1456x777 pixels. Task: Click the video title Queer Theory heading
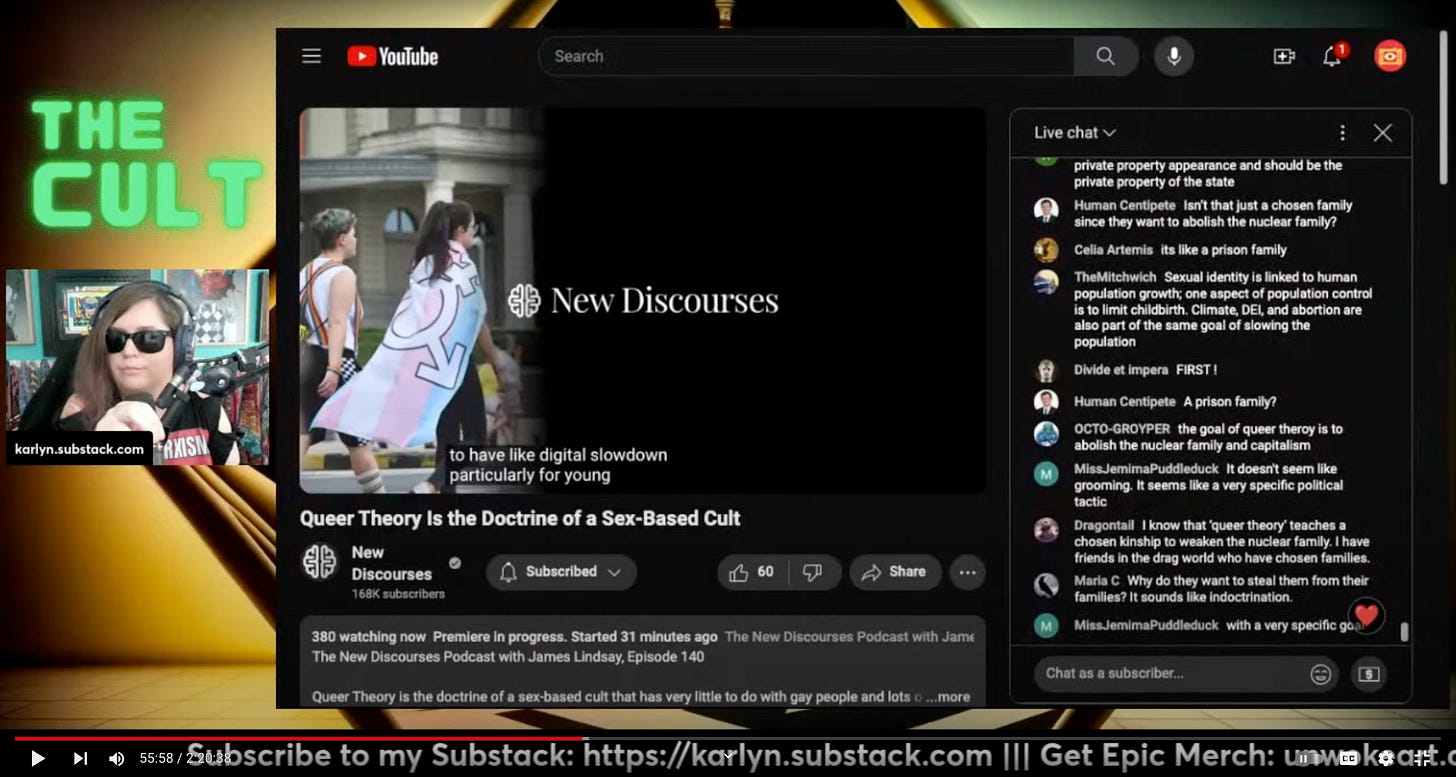pyautogui.click(x=520, y=518)
